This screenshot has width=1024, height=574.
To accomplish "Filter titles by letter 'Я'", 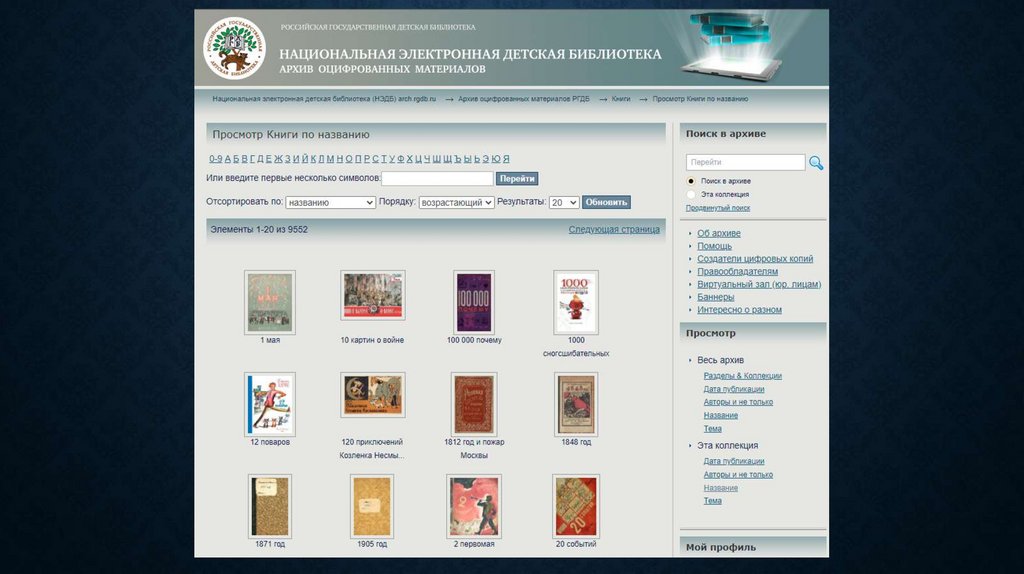I will [x=506, y=159].
